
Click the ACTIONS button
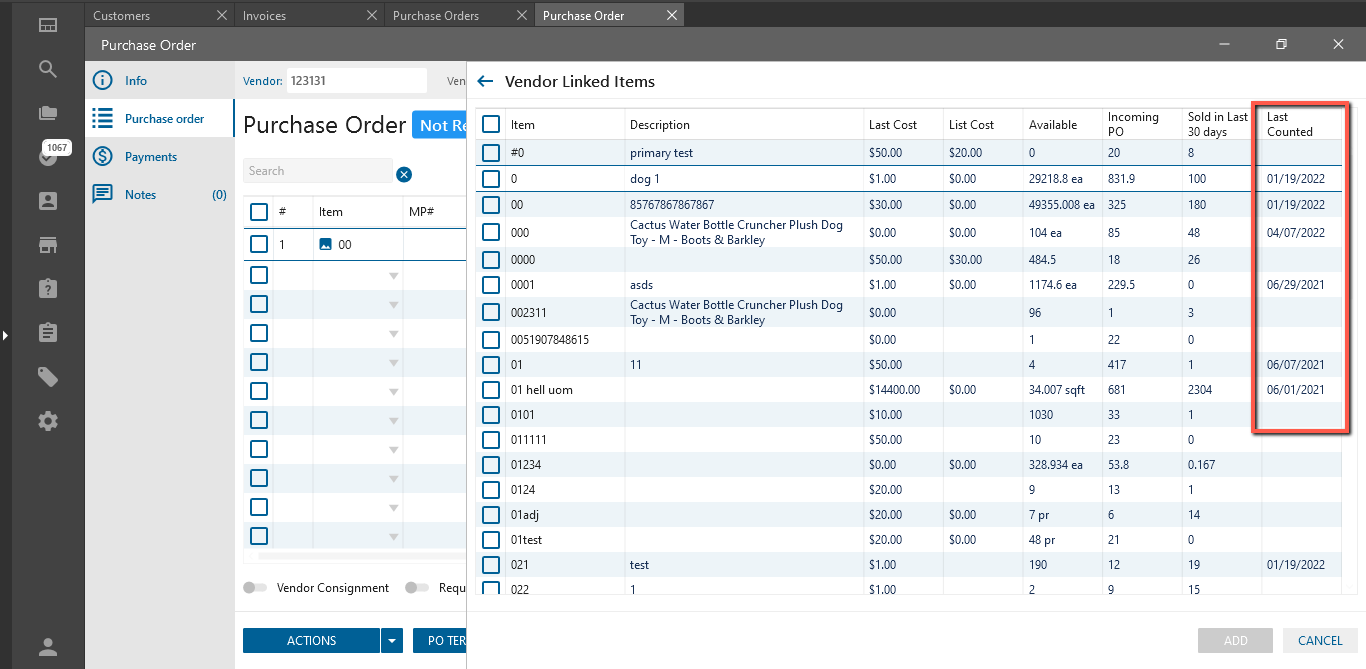pos(311,641)
